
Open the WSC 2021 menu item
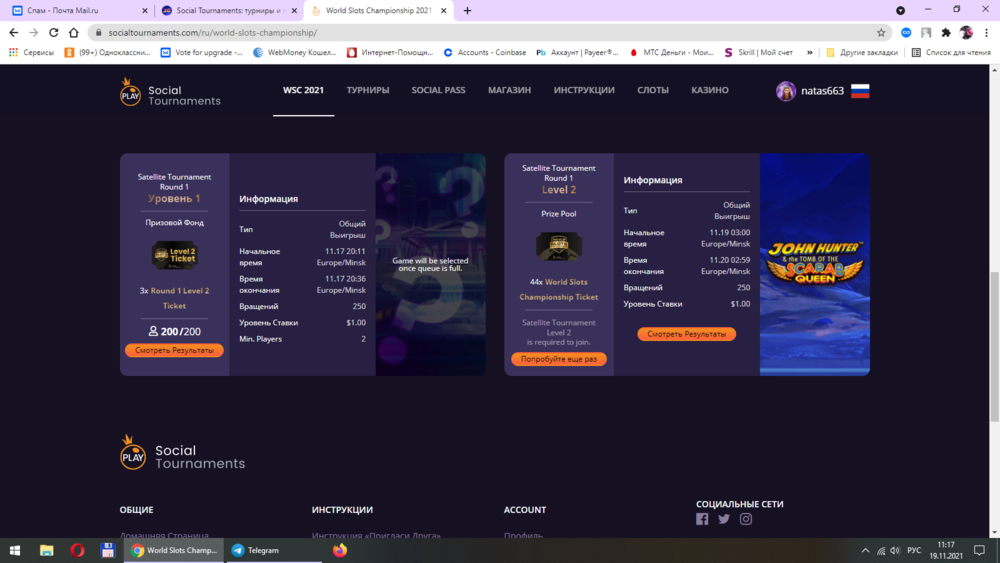304,91
